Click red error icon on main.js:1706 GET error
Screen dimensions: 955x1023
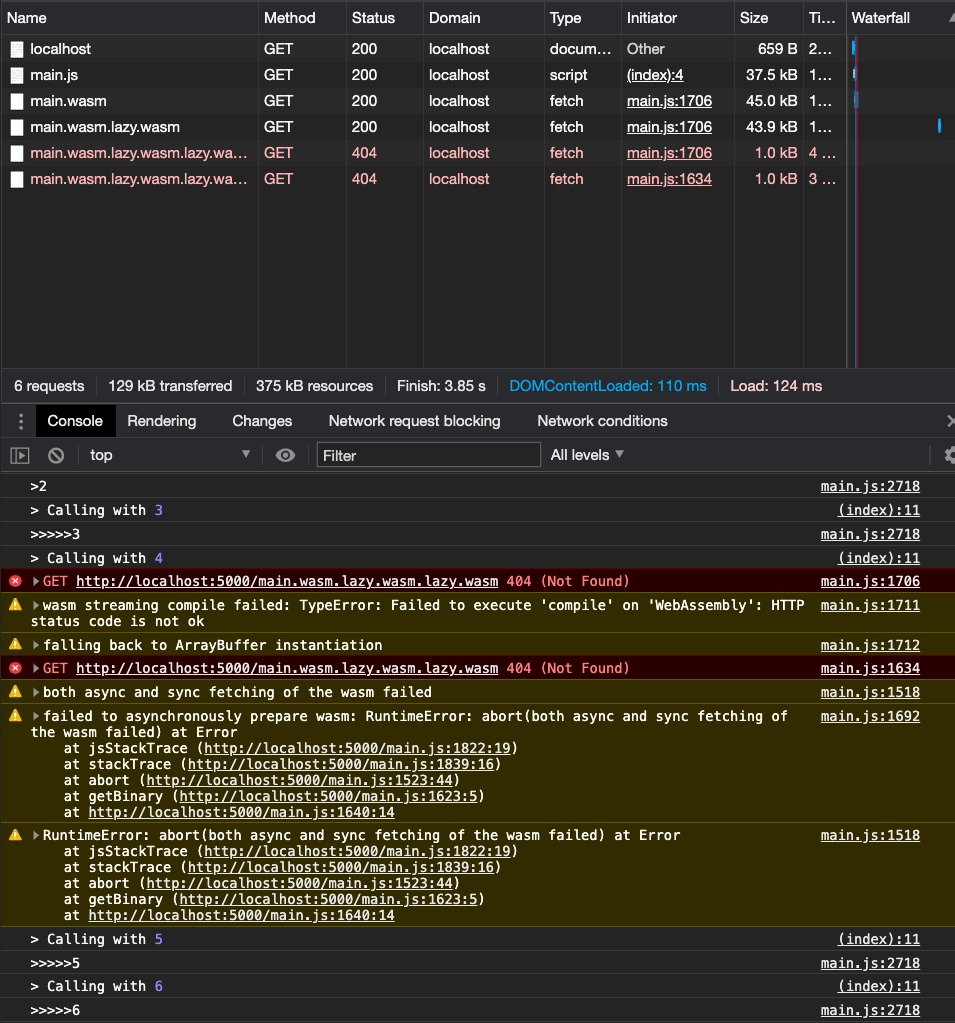coord(16,581)
